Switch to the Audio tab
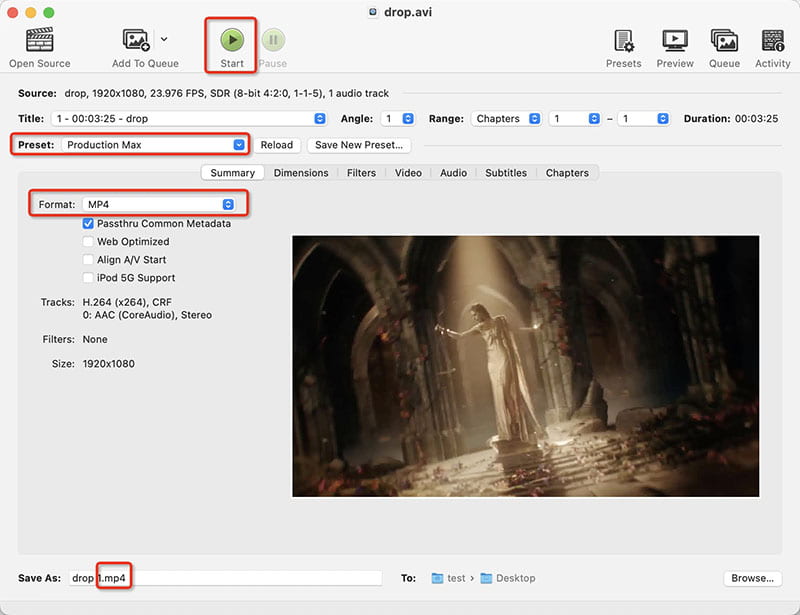This screenshot has width=800, height=615. point(454,173)
